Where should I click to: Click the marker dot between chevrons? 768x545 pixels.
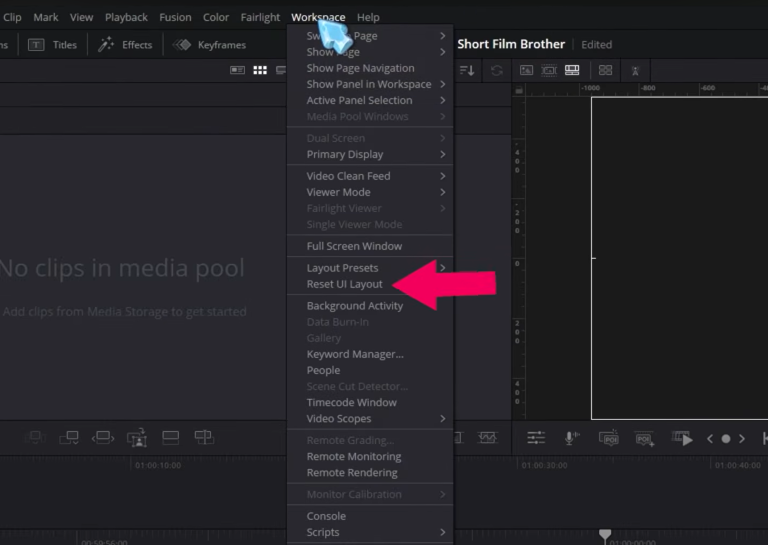726,439
